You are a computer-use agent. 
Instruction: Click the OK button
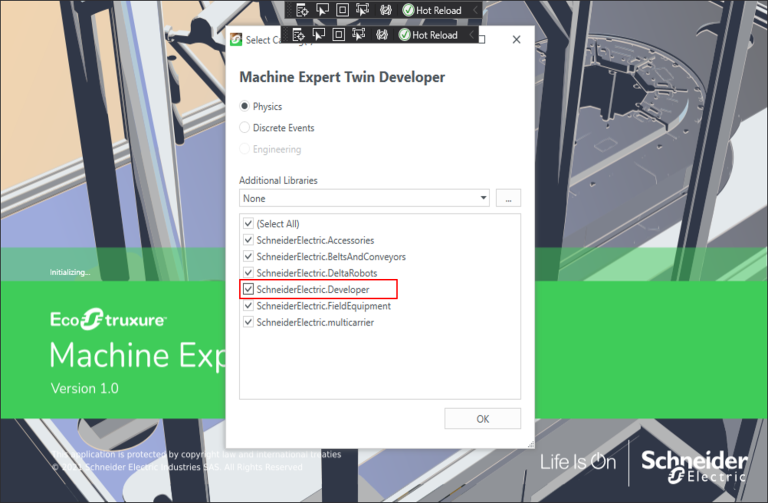[x=482, y=419]
